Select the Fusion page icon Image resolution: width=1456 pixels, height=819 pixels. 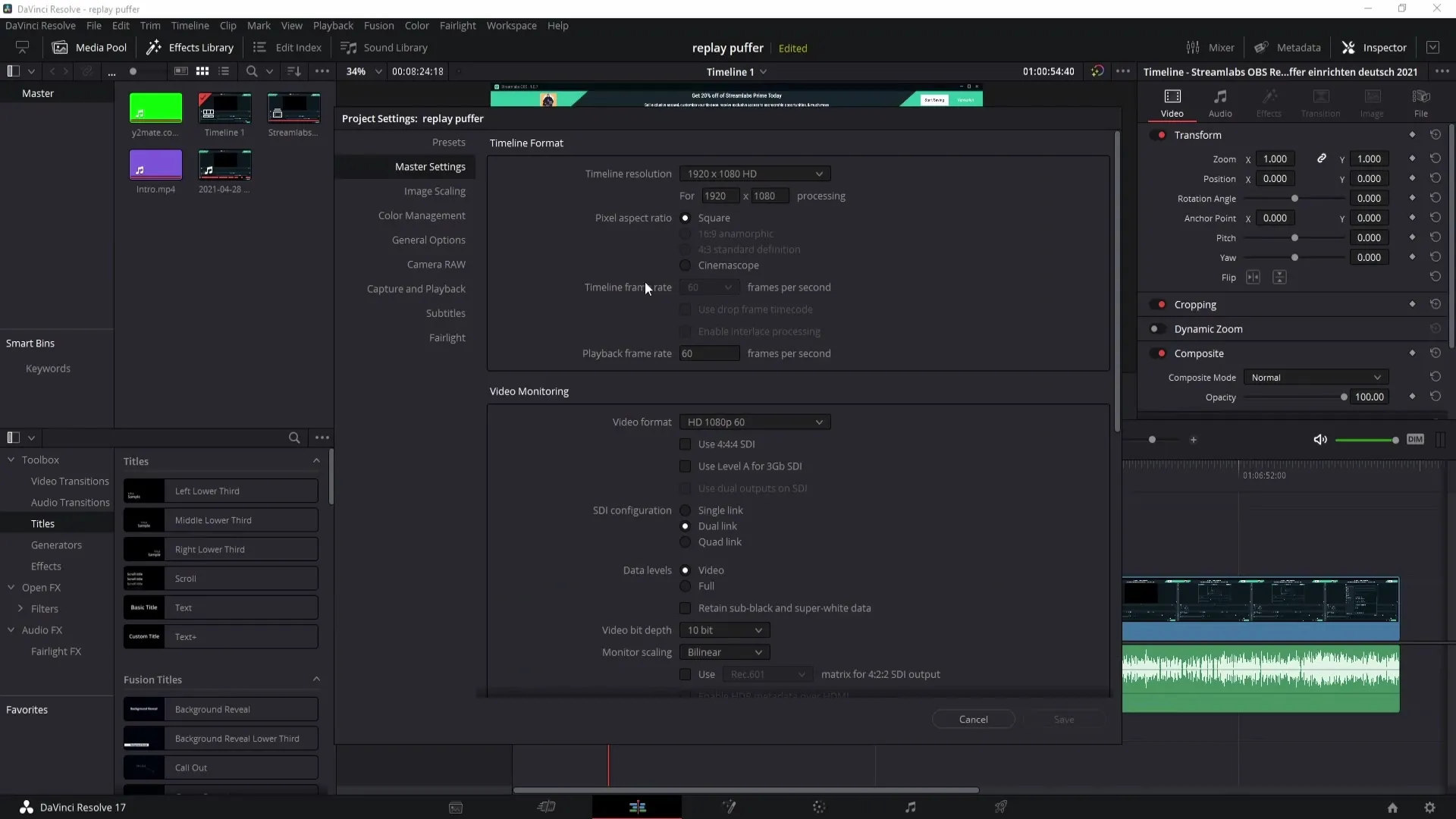click(728, 807)
